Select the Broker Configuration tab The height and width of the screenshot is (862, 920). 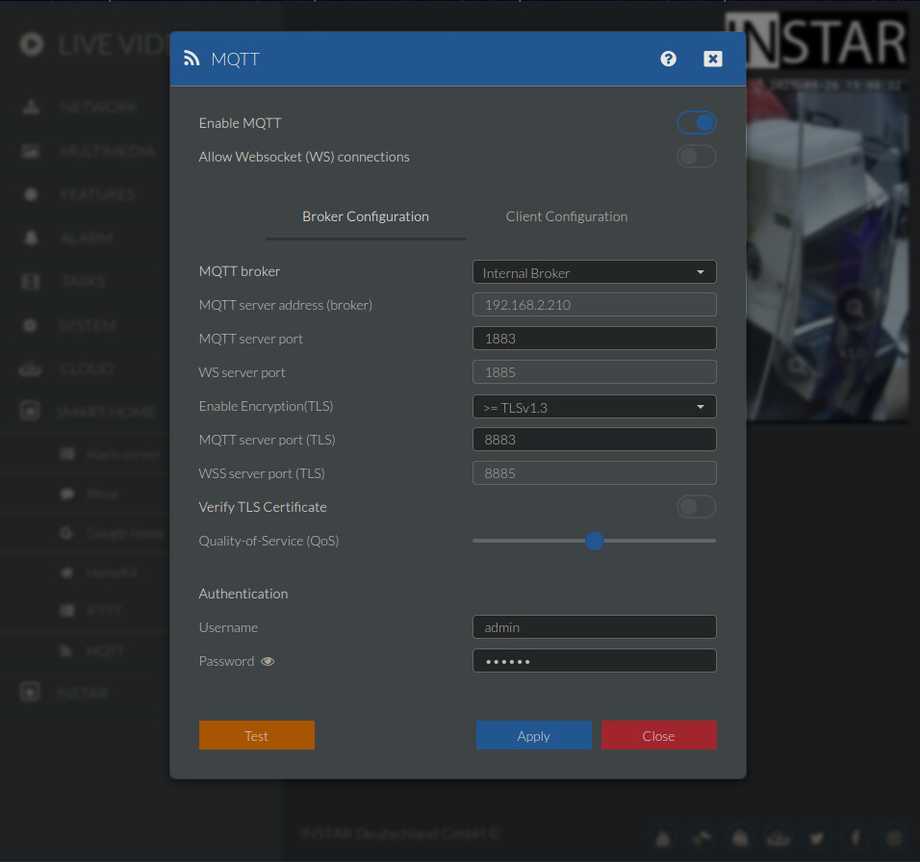pos(365,216)
